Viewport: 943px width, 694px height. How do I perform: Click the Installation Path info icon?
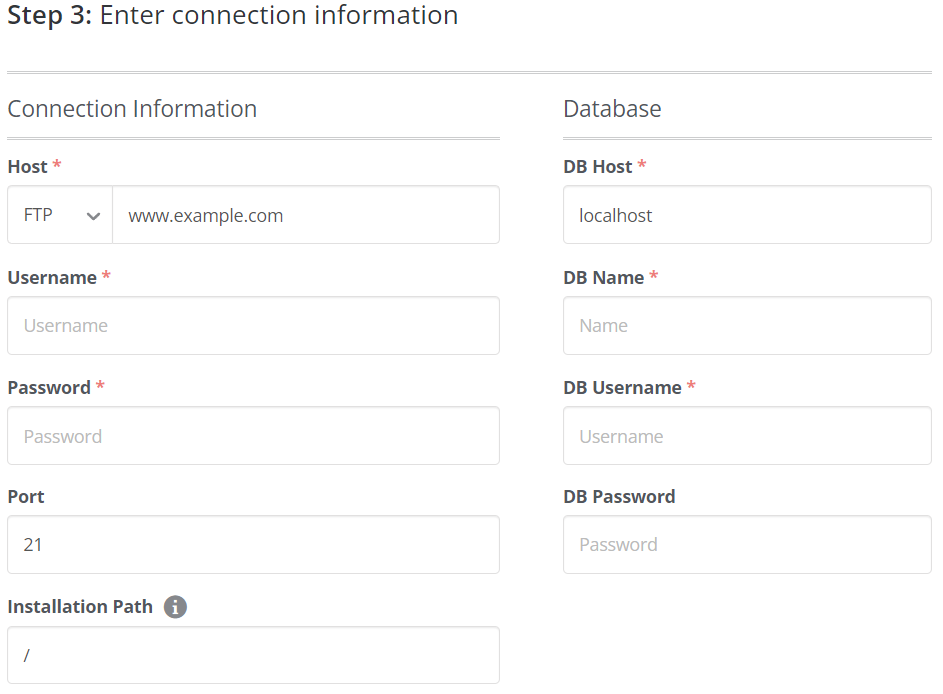pyautogui.click(x=175, y=607)
